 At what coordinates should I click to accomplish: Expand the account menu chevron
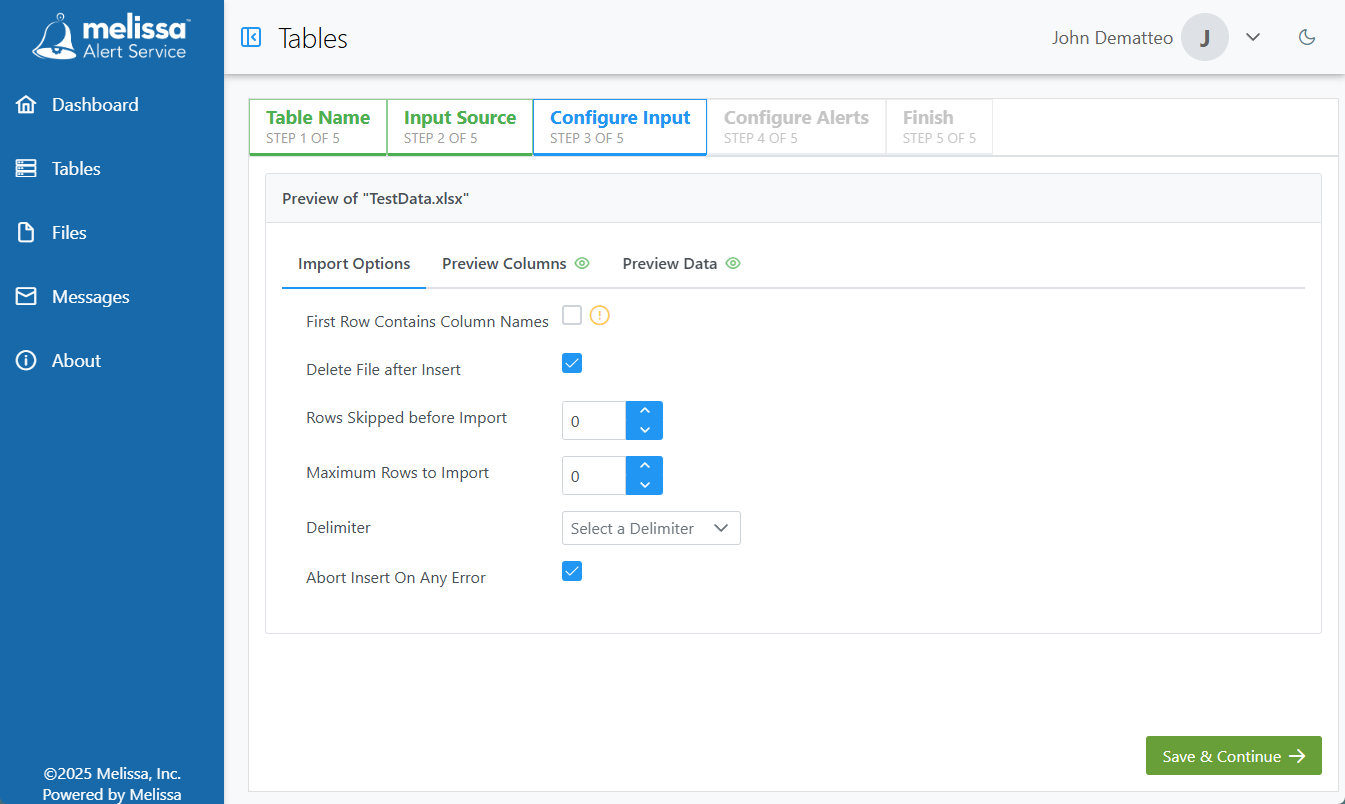point(1253,37)
